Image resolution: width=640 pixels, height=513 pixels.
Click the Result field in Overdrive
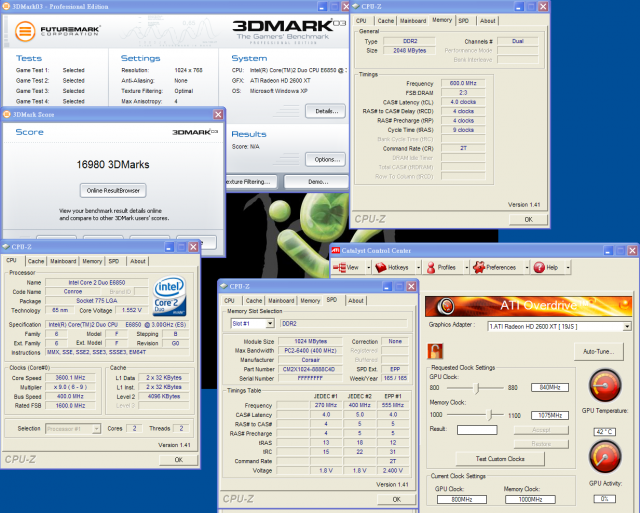(x=477, y=430)
